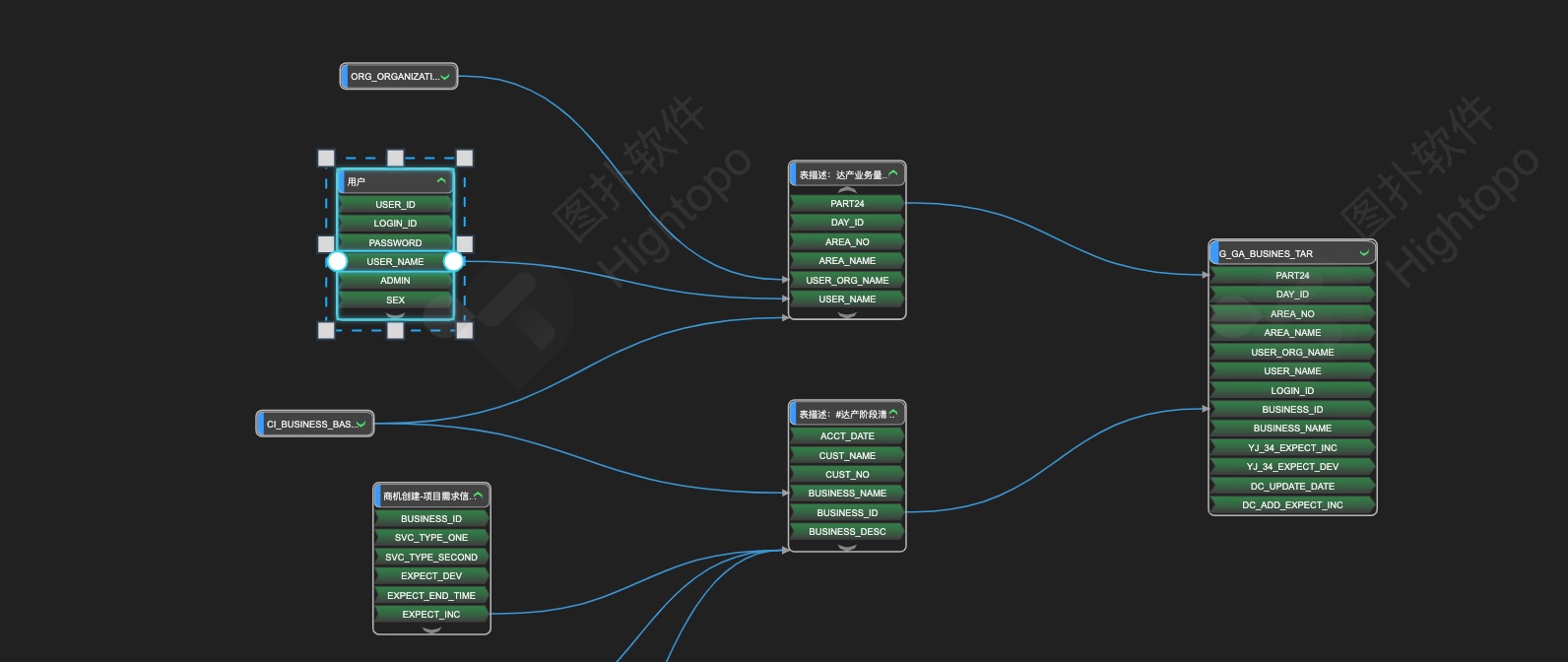Select USER_ORG_NAME in G_GA_BUSINES_TAR table
The image size is (1568, 662).
point(1292,352)
